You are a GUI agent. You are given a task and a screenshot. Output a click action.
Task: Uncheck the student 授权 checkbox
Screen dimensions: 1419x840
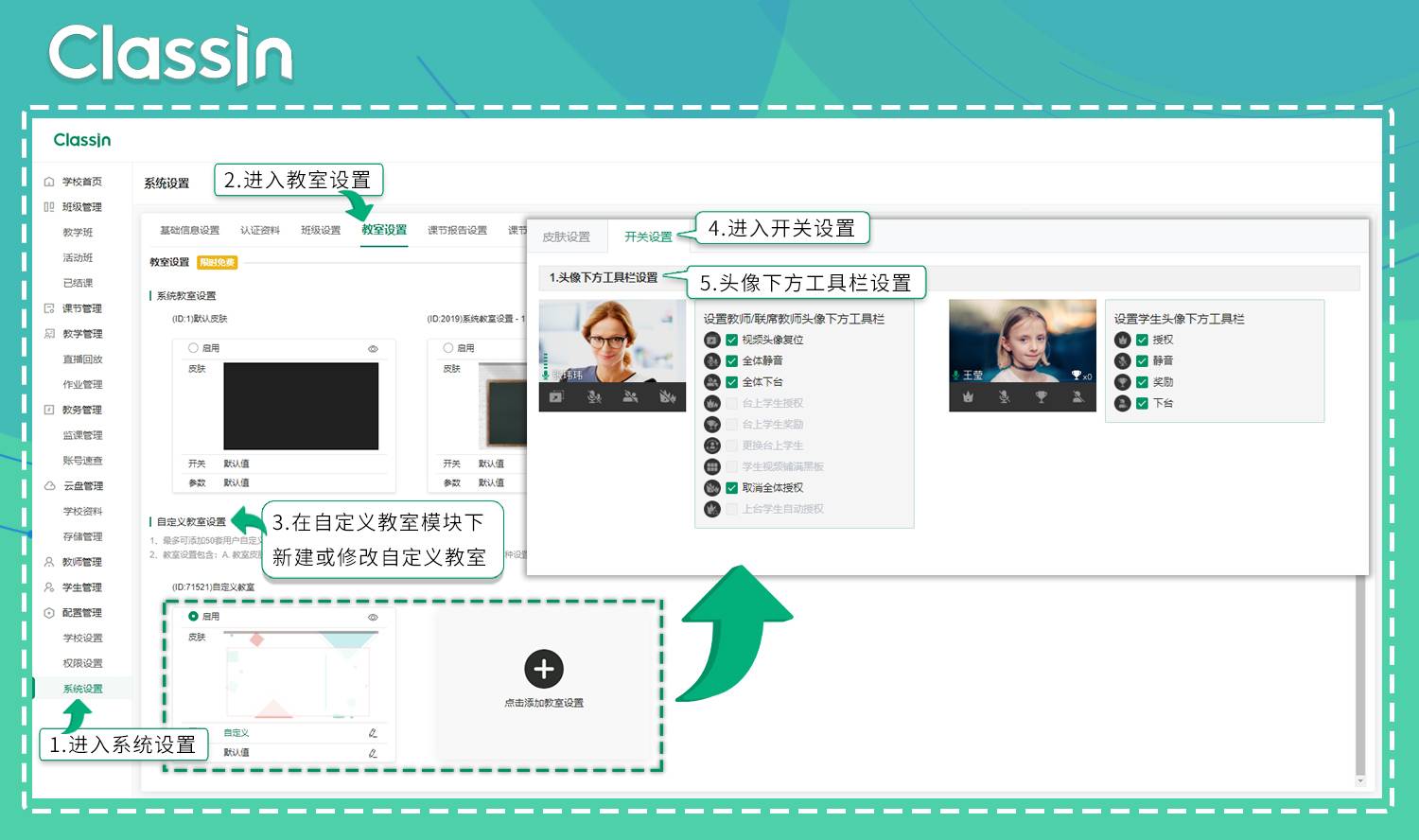[x=1142, y=340]
